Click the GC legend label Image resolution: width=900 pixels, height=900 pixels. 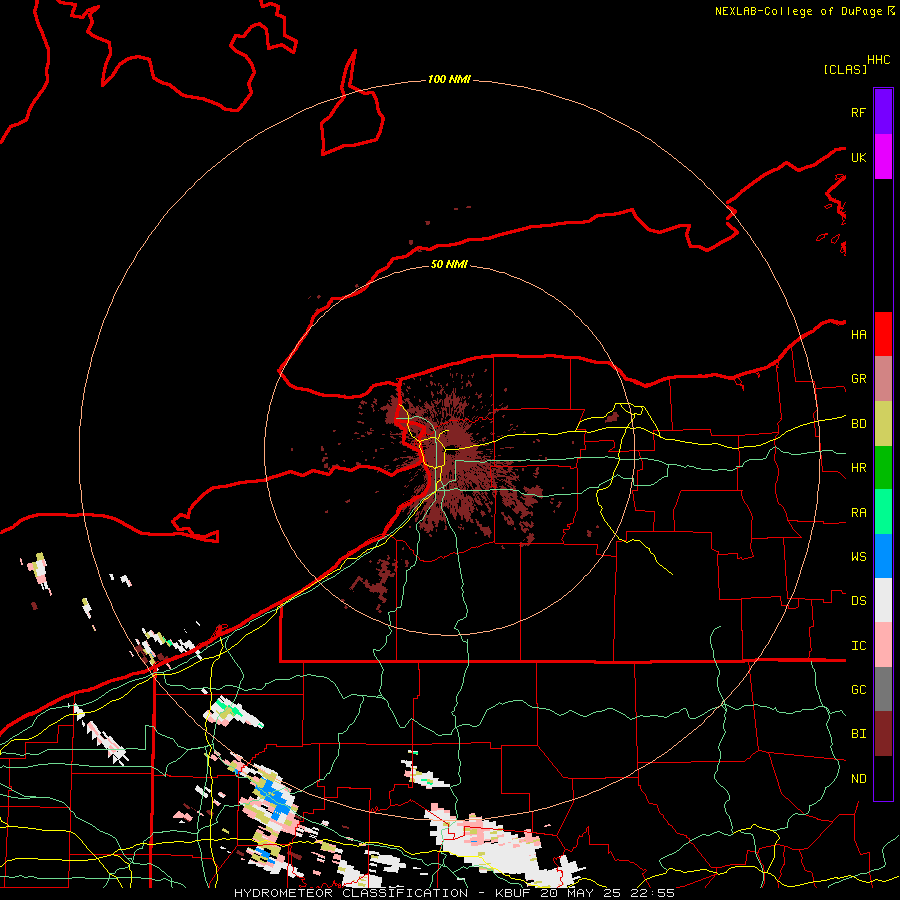(858, 690)
